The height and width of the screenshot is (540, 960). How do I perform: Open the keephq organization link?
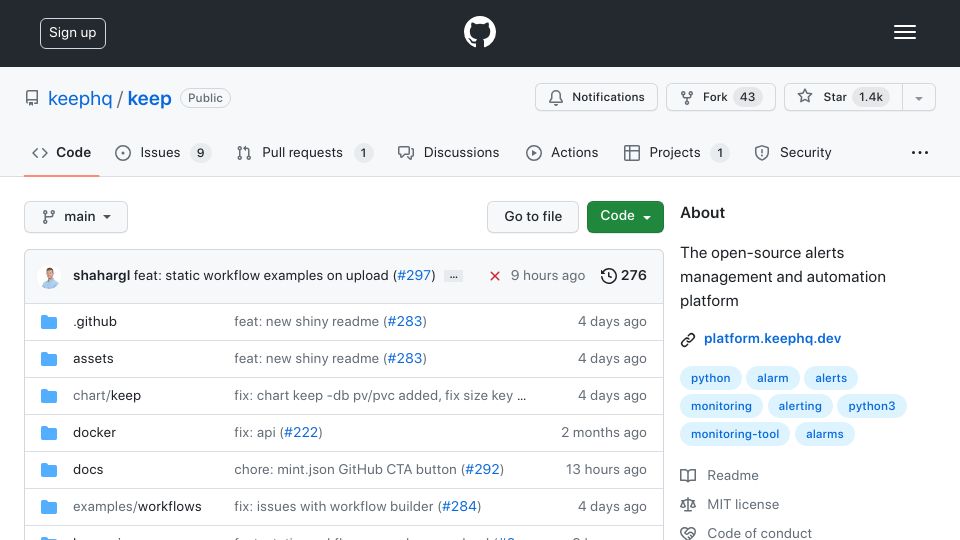coord(80,98)
